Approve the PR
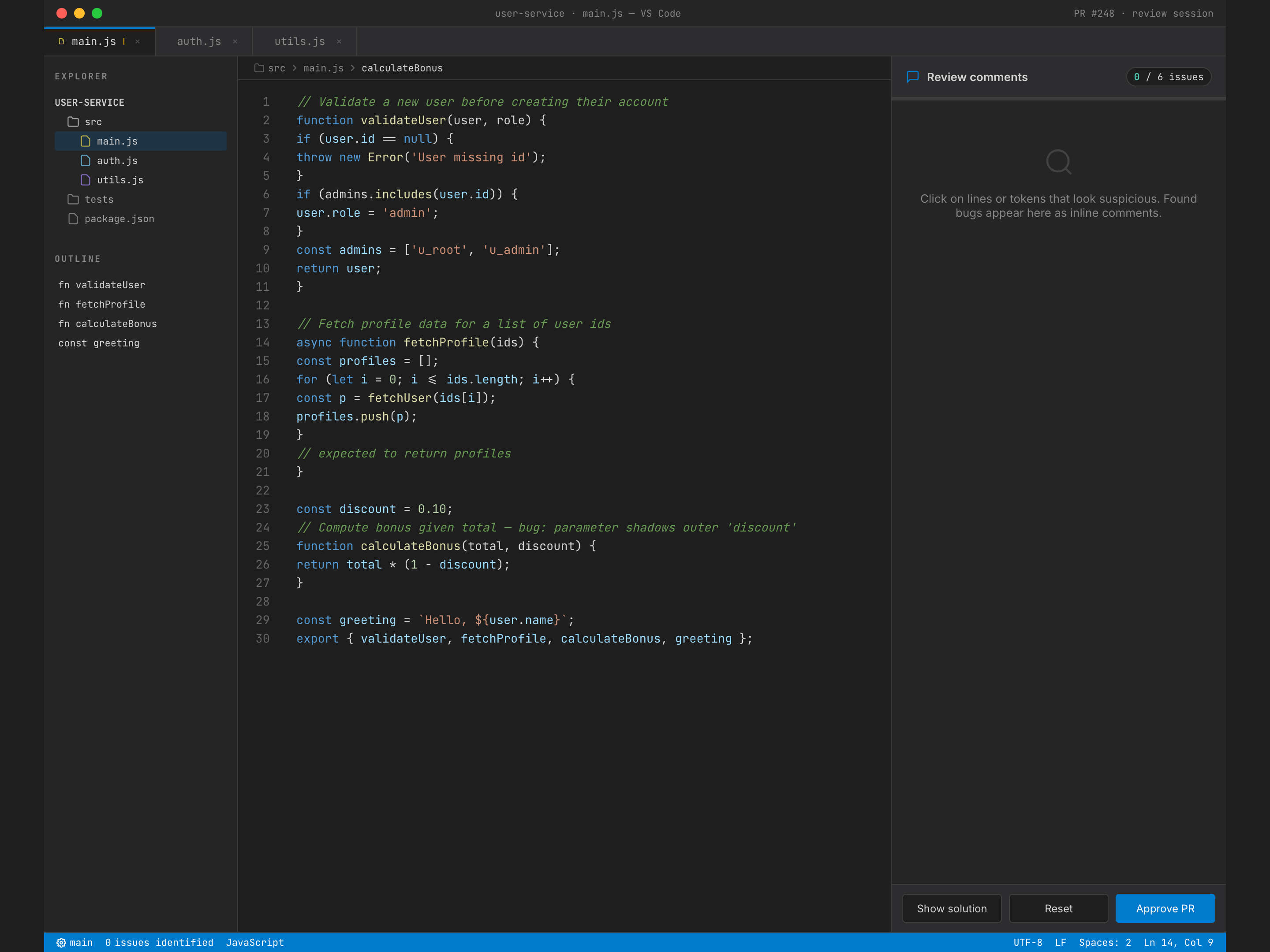The height and width of the screenshot is (952, 1270). tap(1165, 908)
